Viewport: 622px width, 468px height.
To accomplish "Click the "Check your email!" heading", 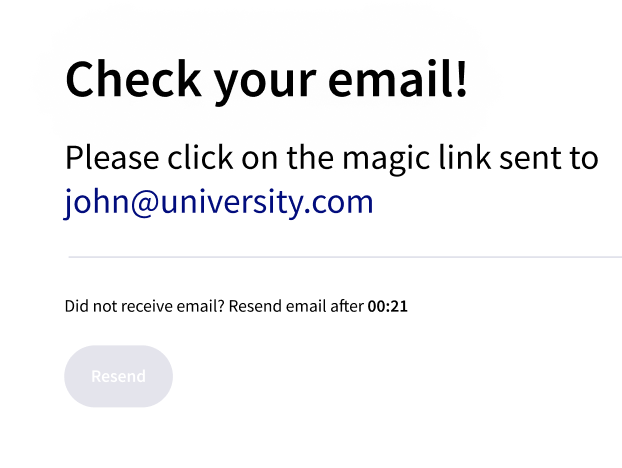I will click(266, 79).
